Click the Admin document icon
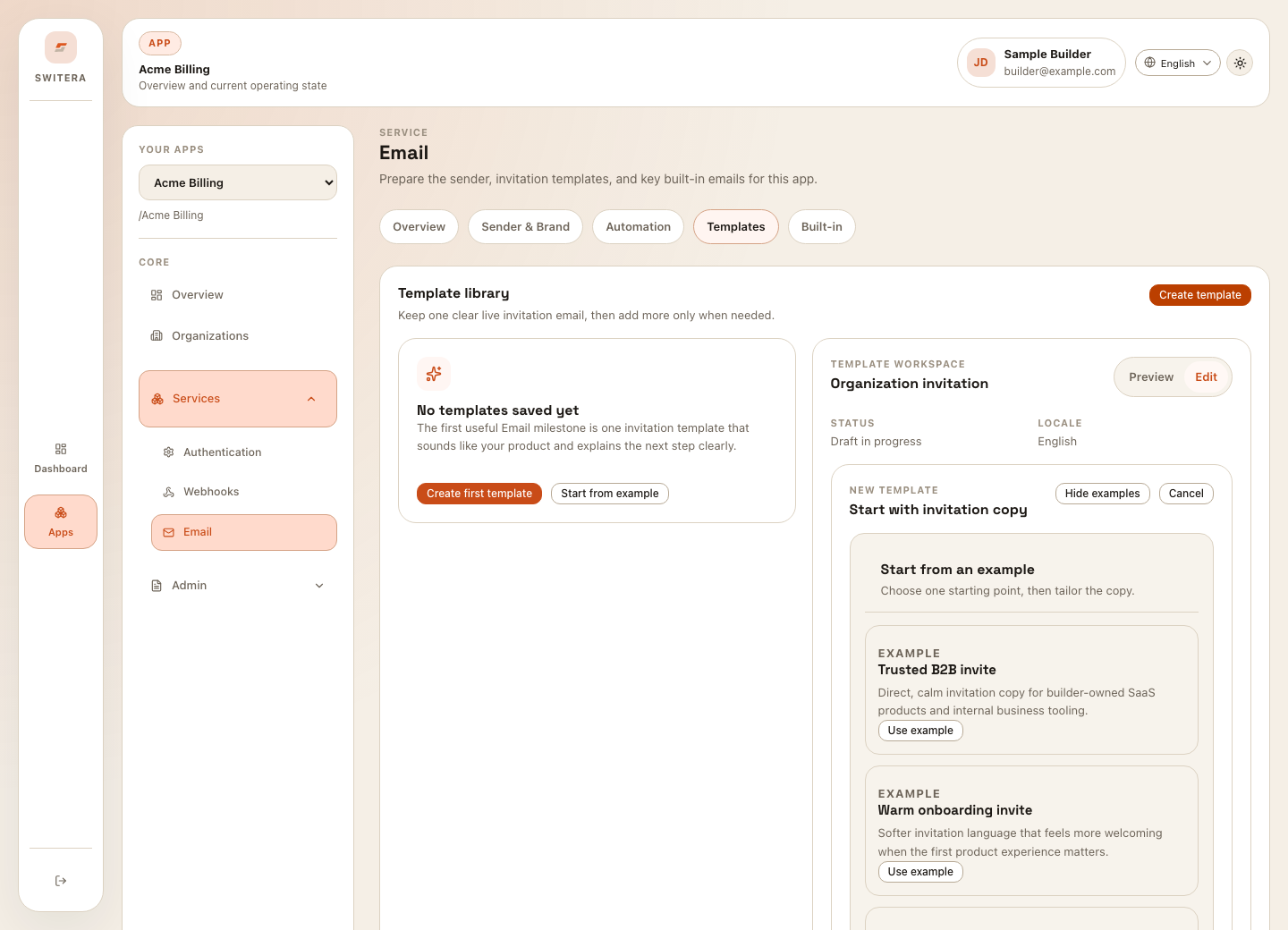 point(157,586)
